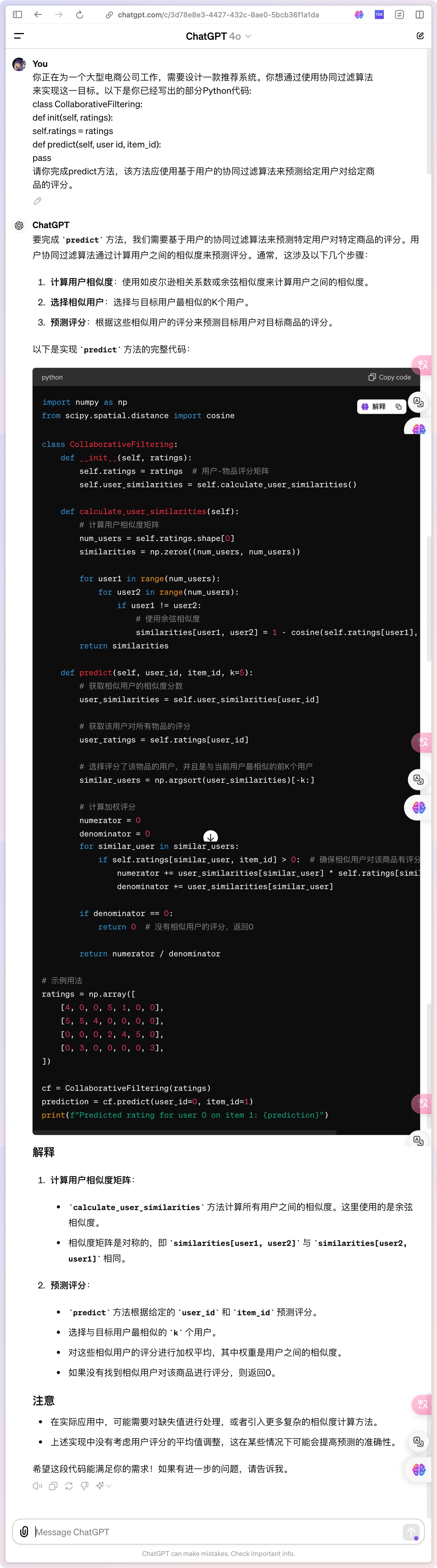Edit the user message with the pencil icon
This screenshot has width=437, height=1568.
[x=37, y=201]
